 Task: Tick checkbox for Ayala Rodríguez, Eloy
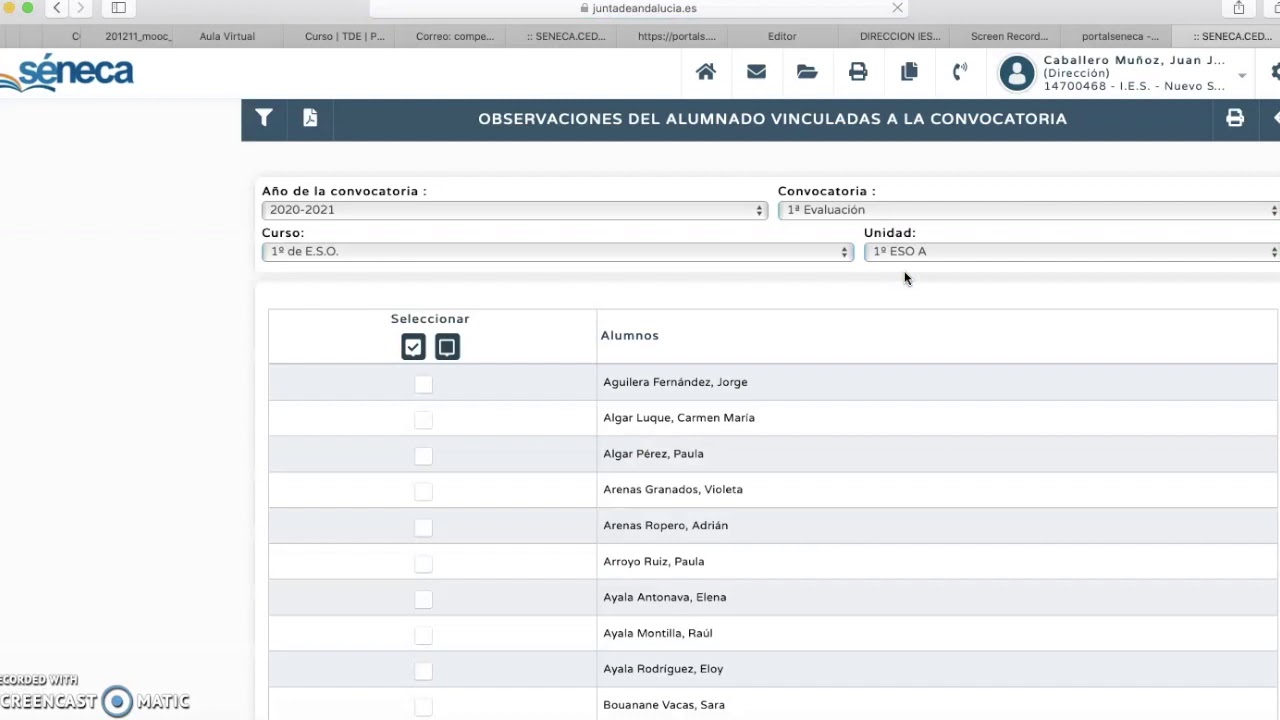(x=424, y=671)
